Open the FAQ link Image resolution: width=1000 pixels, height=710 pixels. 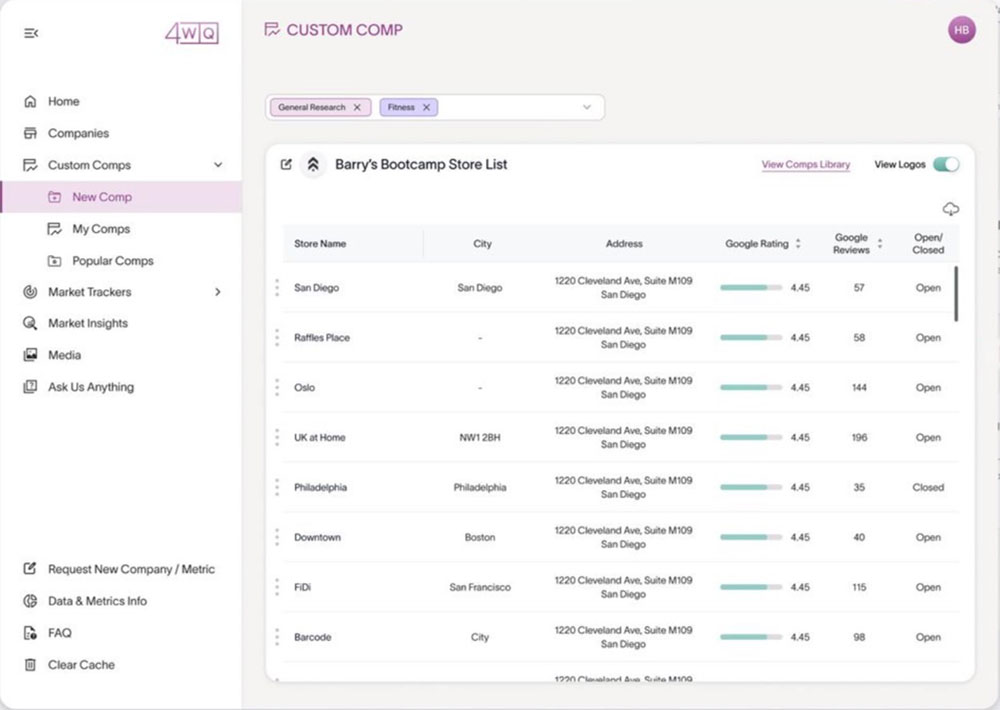(60, 633)
